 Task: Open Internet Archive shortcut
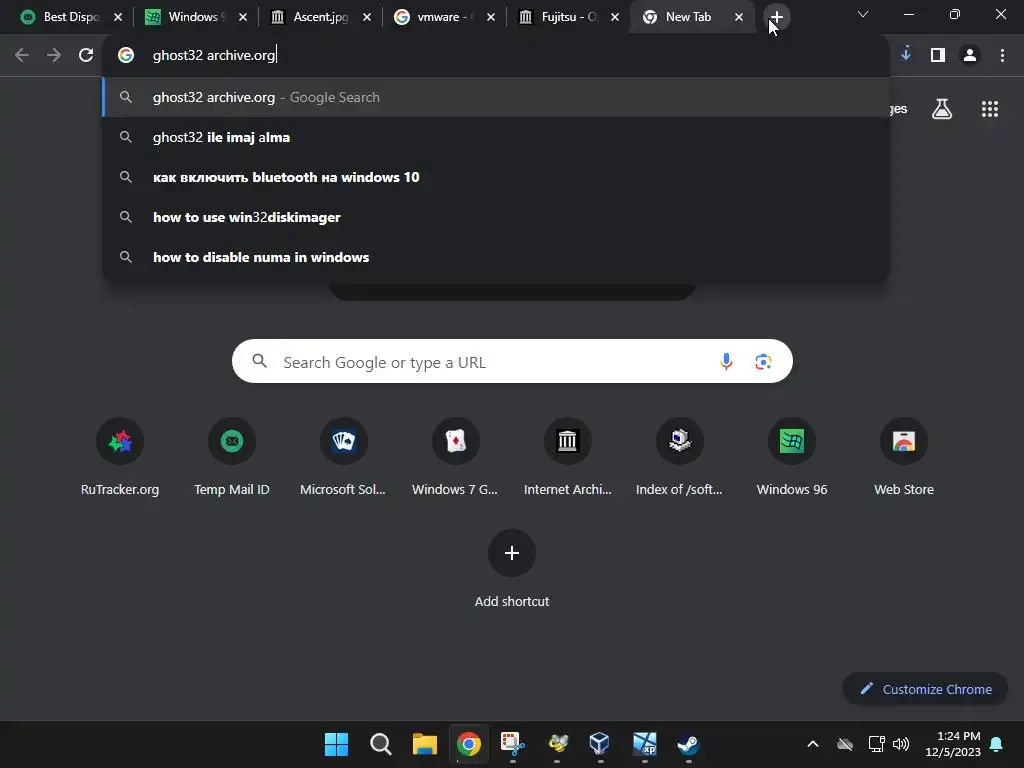pyautogui.click(x=568, y=457)
